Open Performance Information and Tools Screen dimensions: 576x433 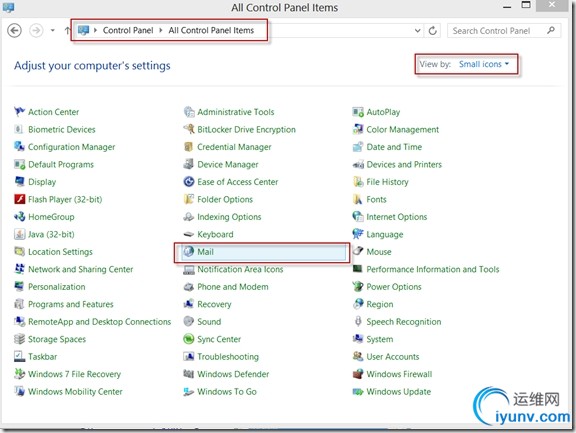click(x=433, y=269)
